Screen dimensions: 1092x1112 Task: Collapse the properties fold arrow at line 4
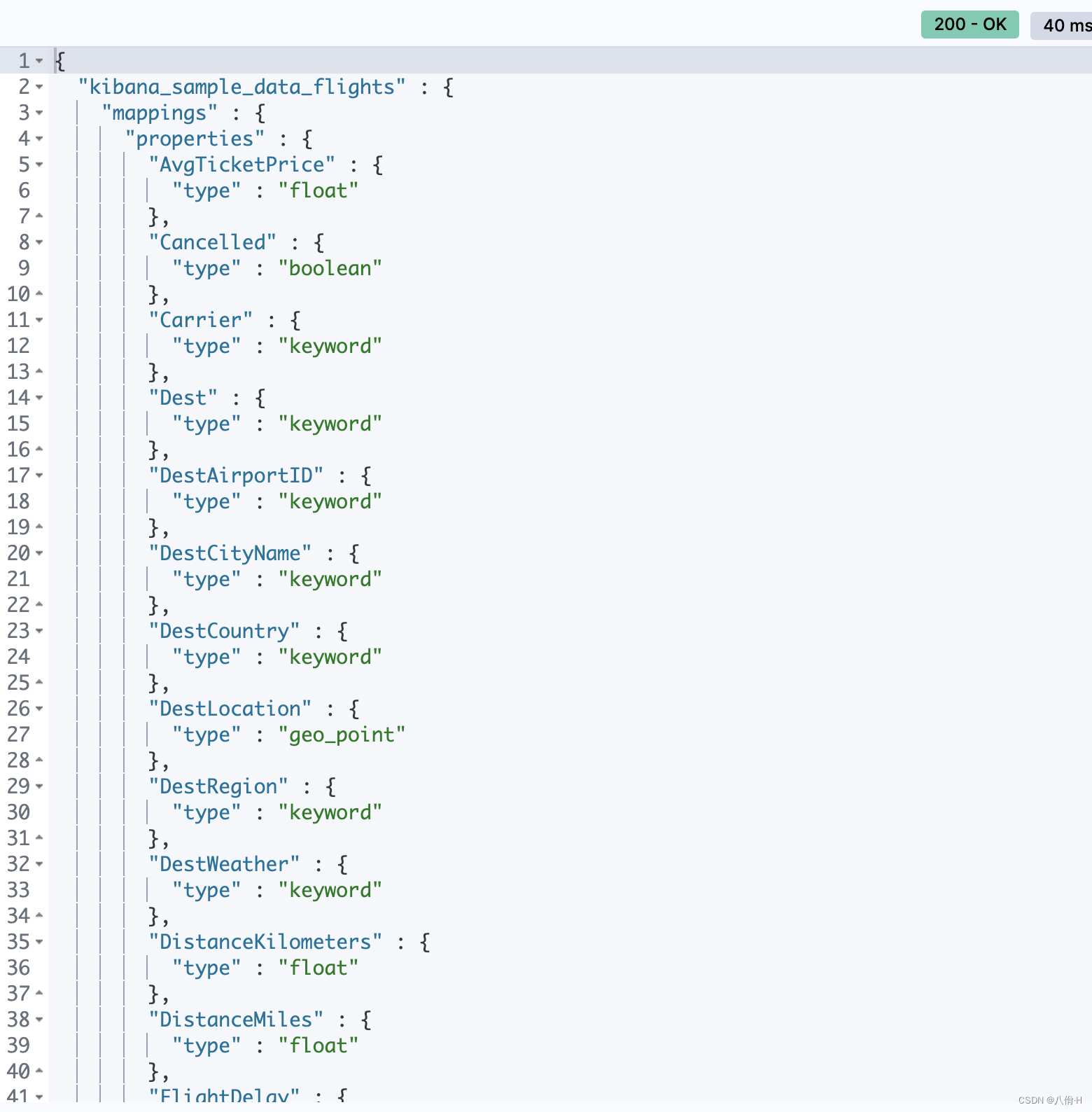pos(39,139)
